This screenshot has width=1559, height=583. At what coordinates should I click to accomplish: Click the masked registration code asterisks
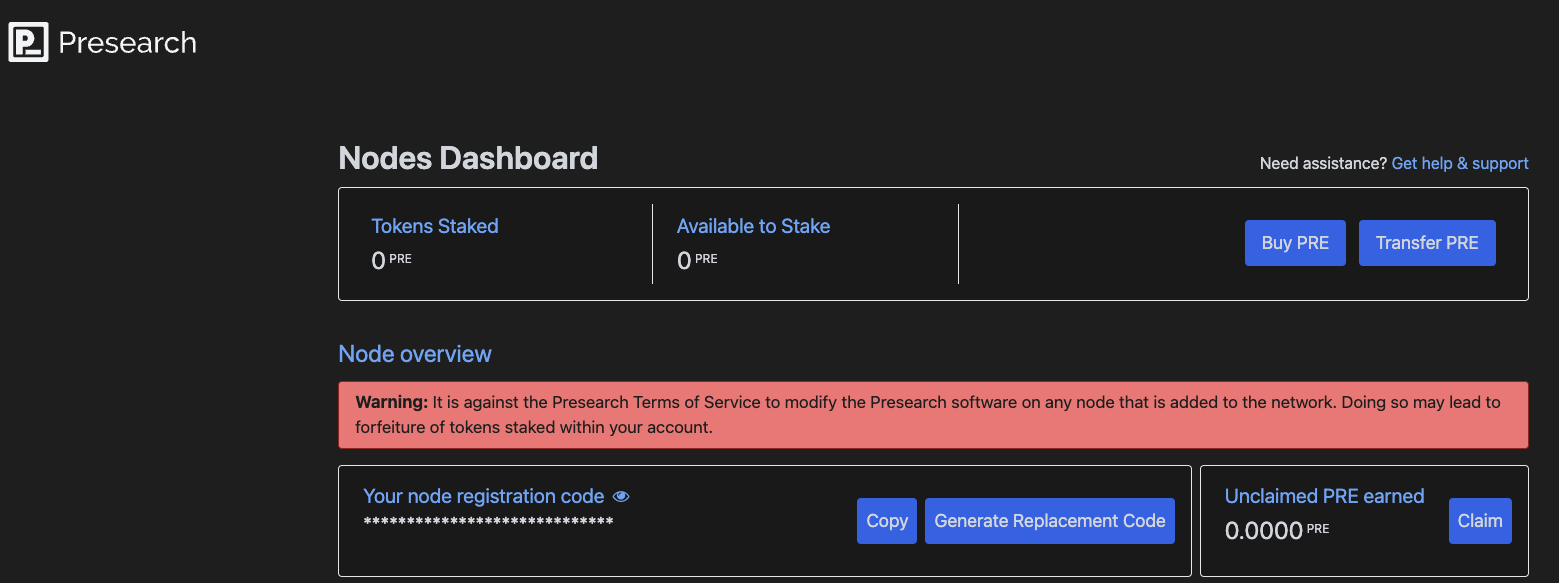click(x=488, y=522)
